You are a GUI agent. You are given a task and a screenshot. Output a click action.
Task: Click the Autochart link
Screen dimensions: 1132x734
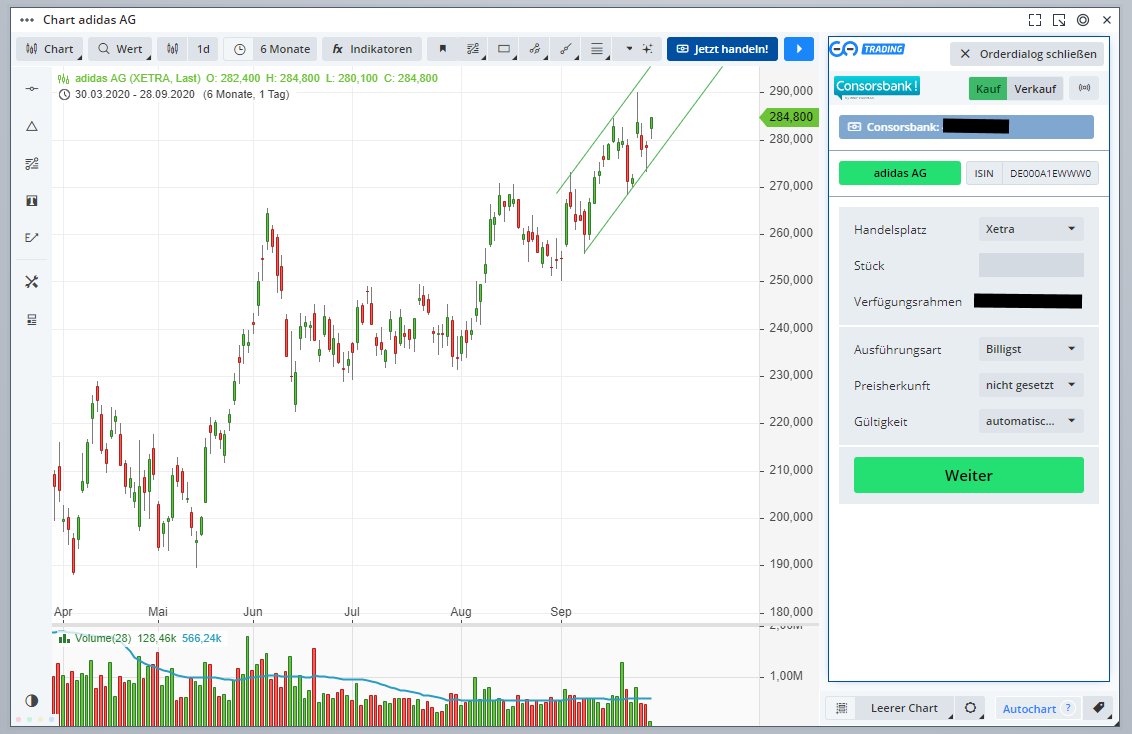pos(1029,709)
